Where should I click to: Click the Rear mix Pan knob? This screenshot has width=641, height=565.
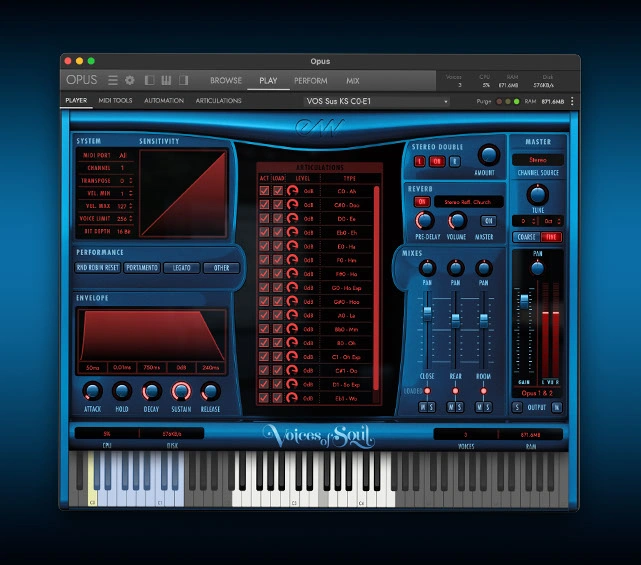pos(455,268)
